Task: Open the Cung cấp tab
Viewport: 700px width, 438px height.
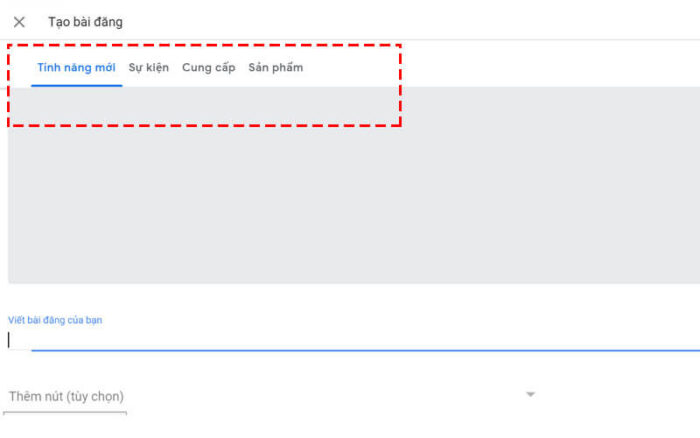Action: (x=208, y=67)
